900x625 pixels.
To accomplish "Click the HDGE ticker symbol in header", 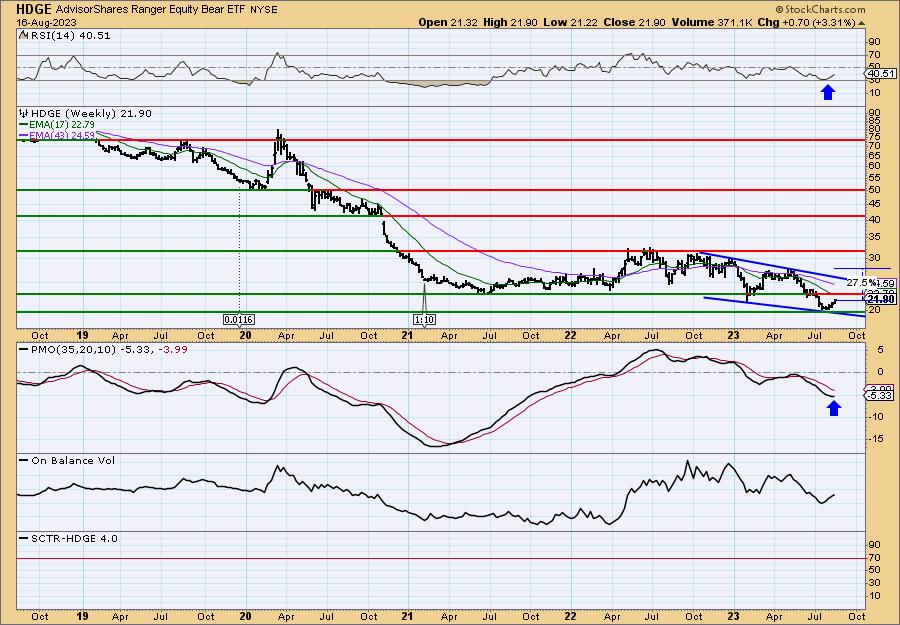I will (x=34, y=9).
